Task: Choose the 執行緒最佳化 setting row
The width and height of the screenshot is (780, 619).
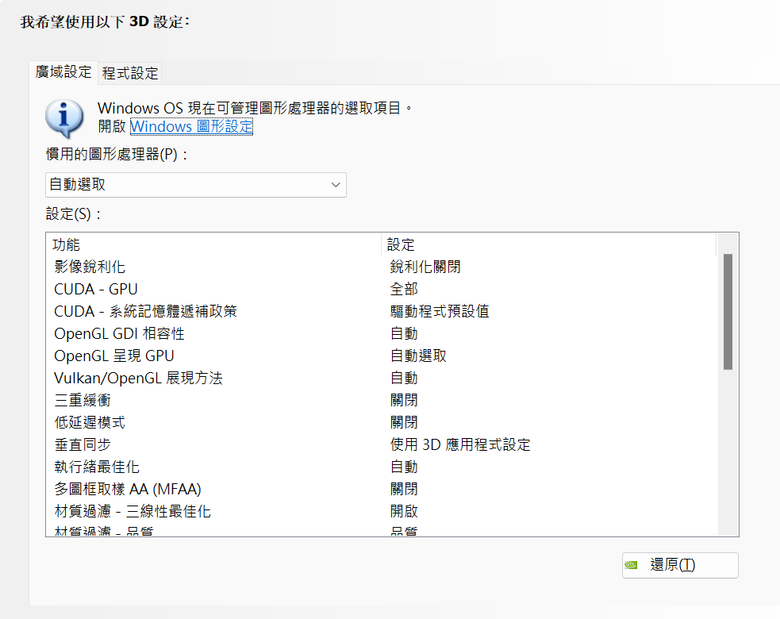Action: (97, 467)
